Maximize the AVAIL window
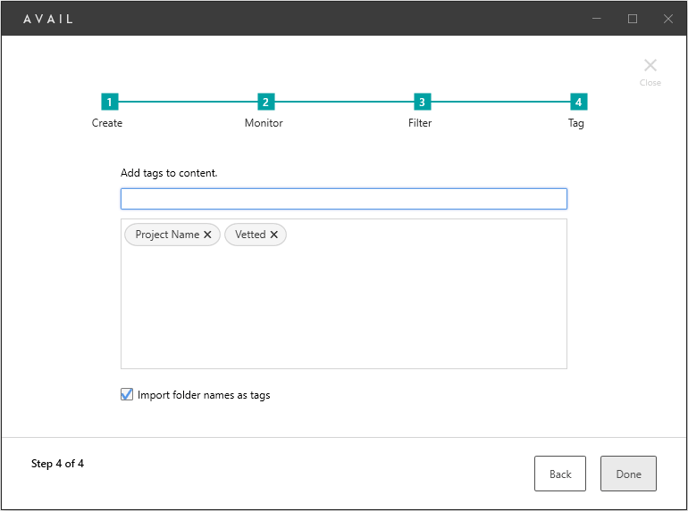Screen dimensions: 688x511 (632, 18)
